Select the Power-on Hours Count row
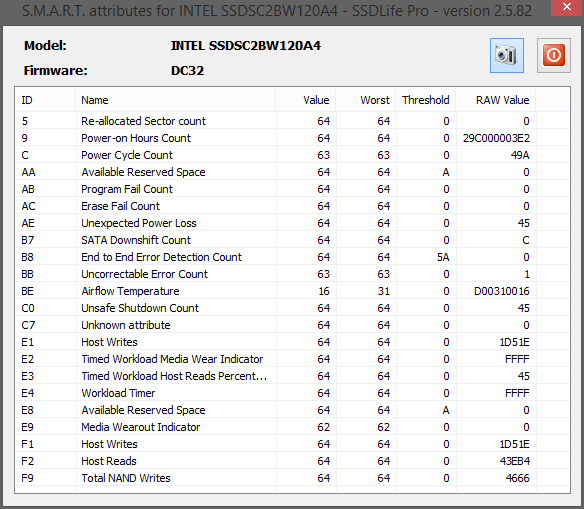The image size is (584, 509). coord(292,138)
